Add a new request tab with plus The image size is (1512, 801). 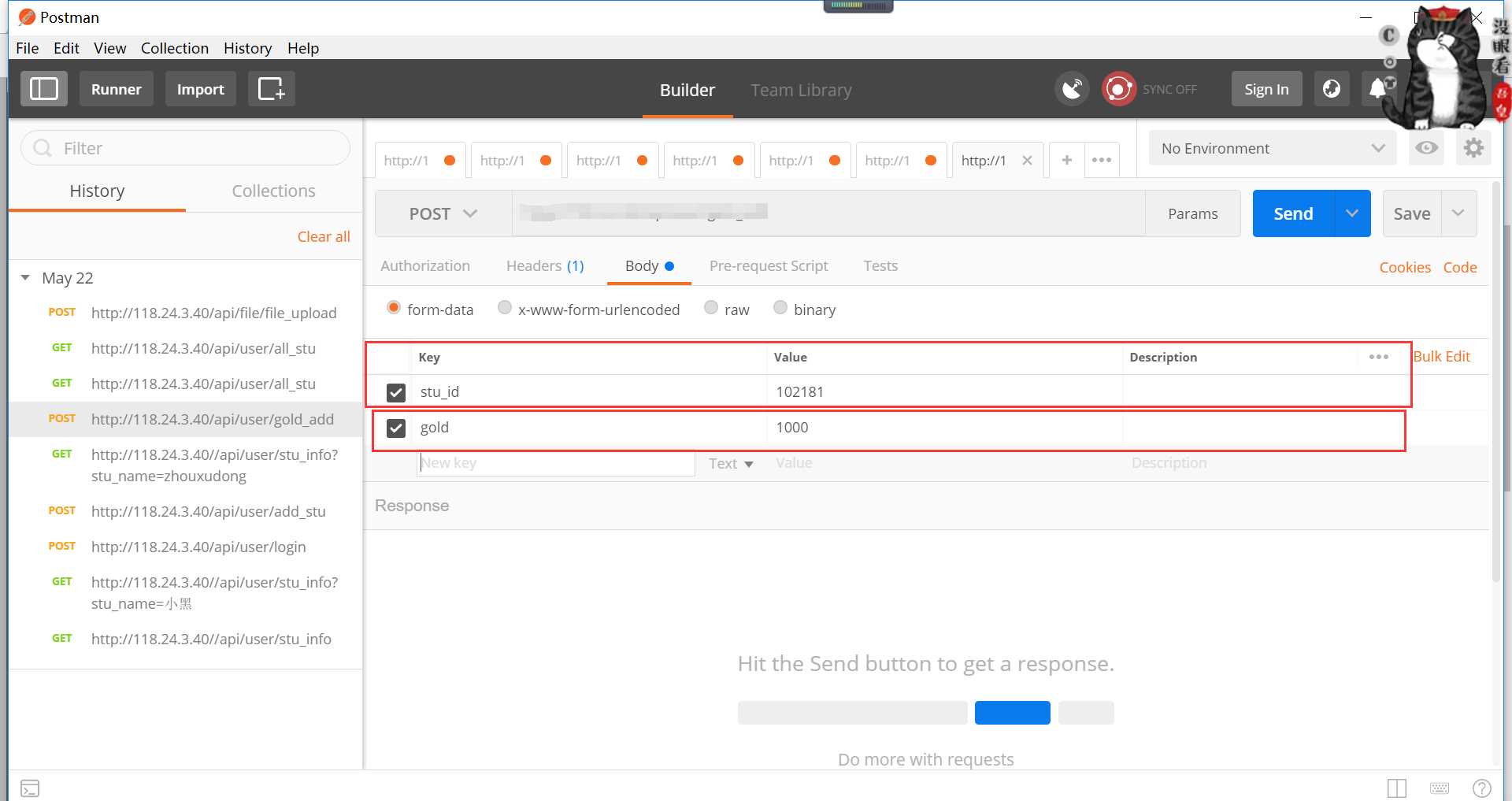[1066, 160]
